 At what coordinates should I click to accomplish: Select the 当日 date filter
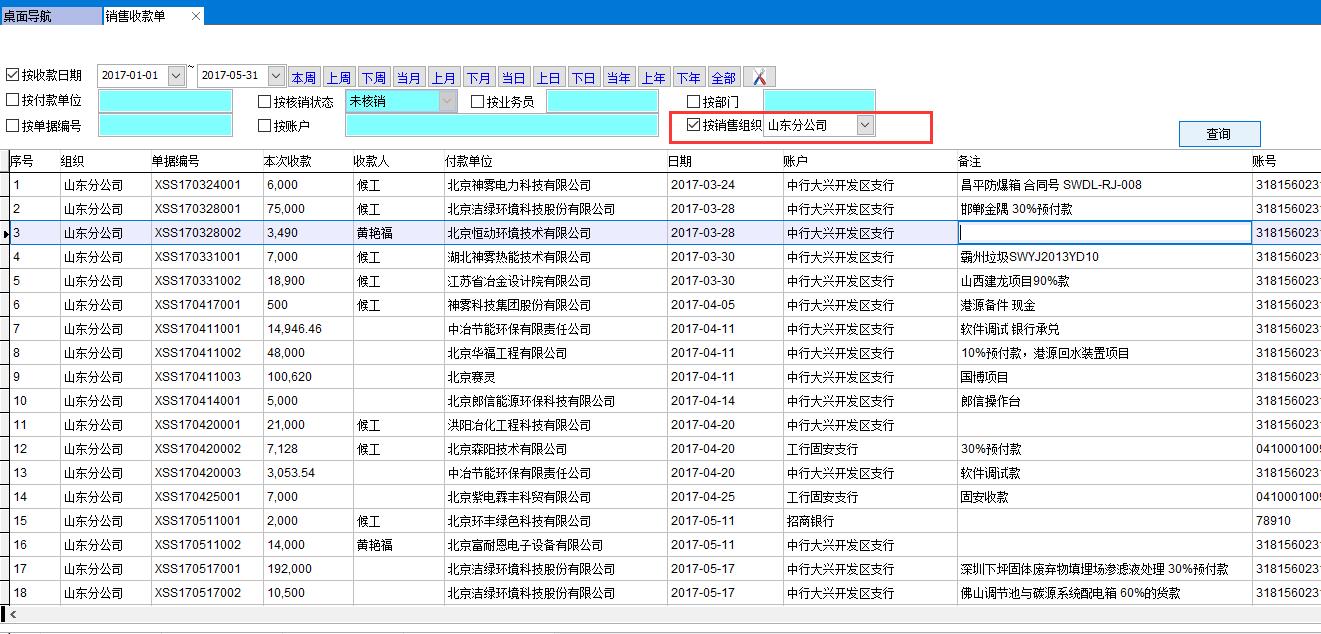pos(513,76)
